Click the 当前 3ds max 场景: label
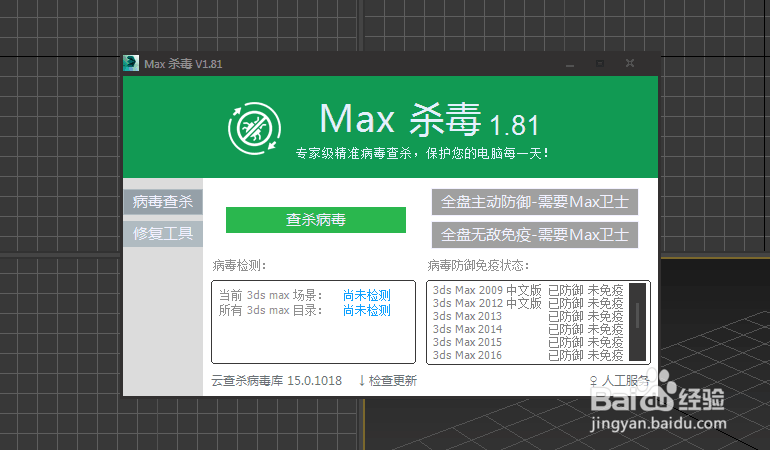Image resolution: width=770 pixels, height=450 pixels. click(x=271, y=295)
